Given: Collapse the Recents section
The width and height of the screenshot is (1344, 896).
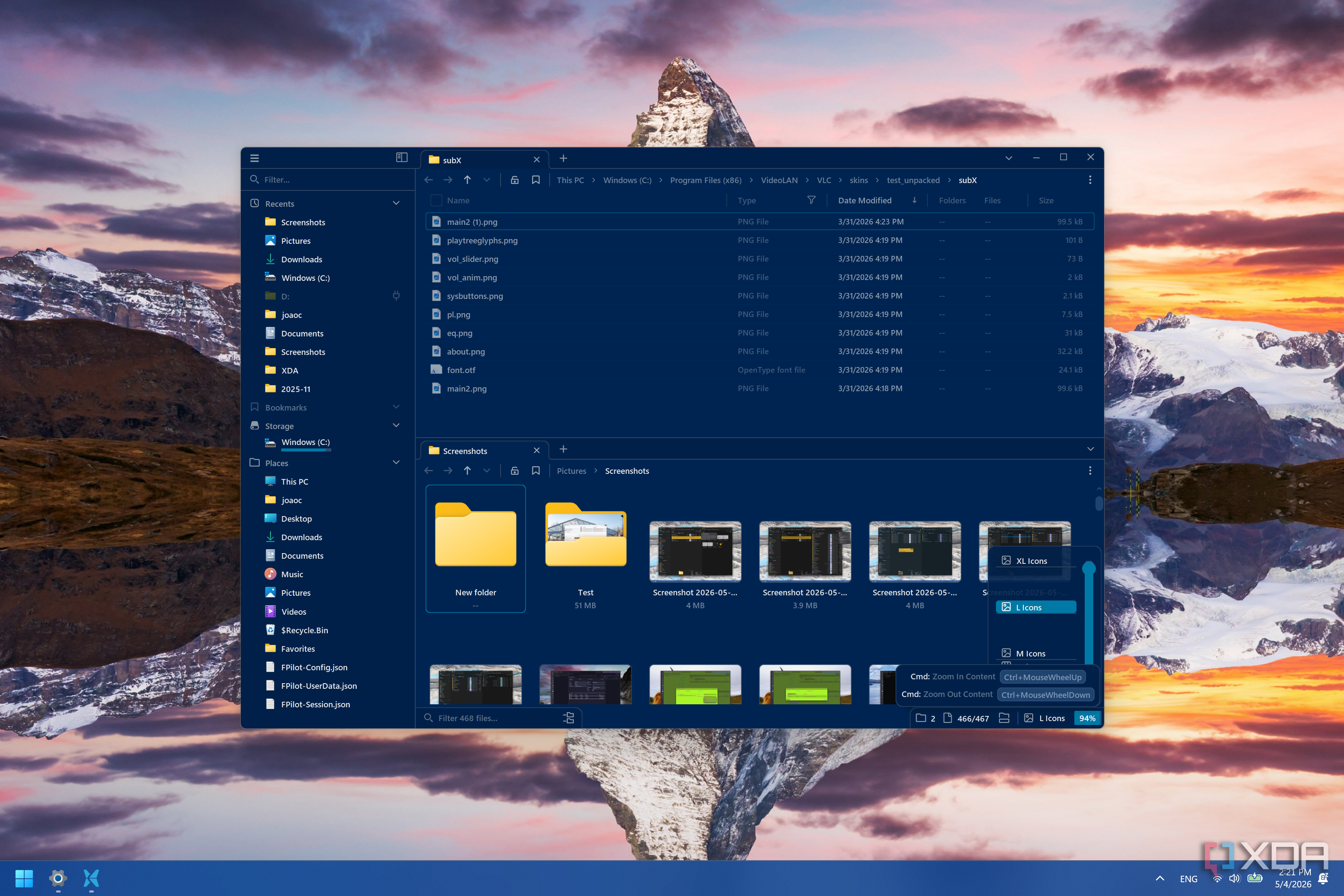Looking at the screenshot, I should tap(396, 203).
